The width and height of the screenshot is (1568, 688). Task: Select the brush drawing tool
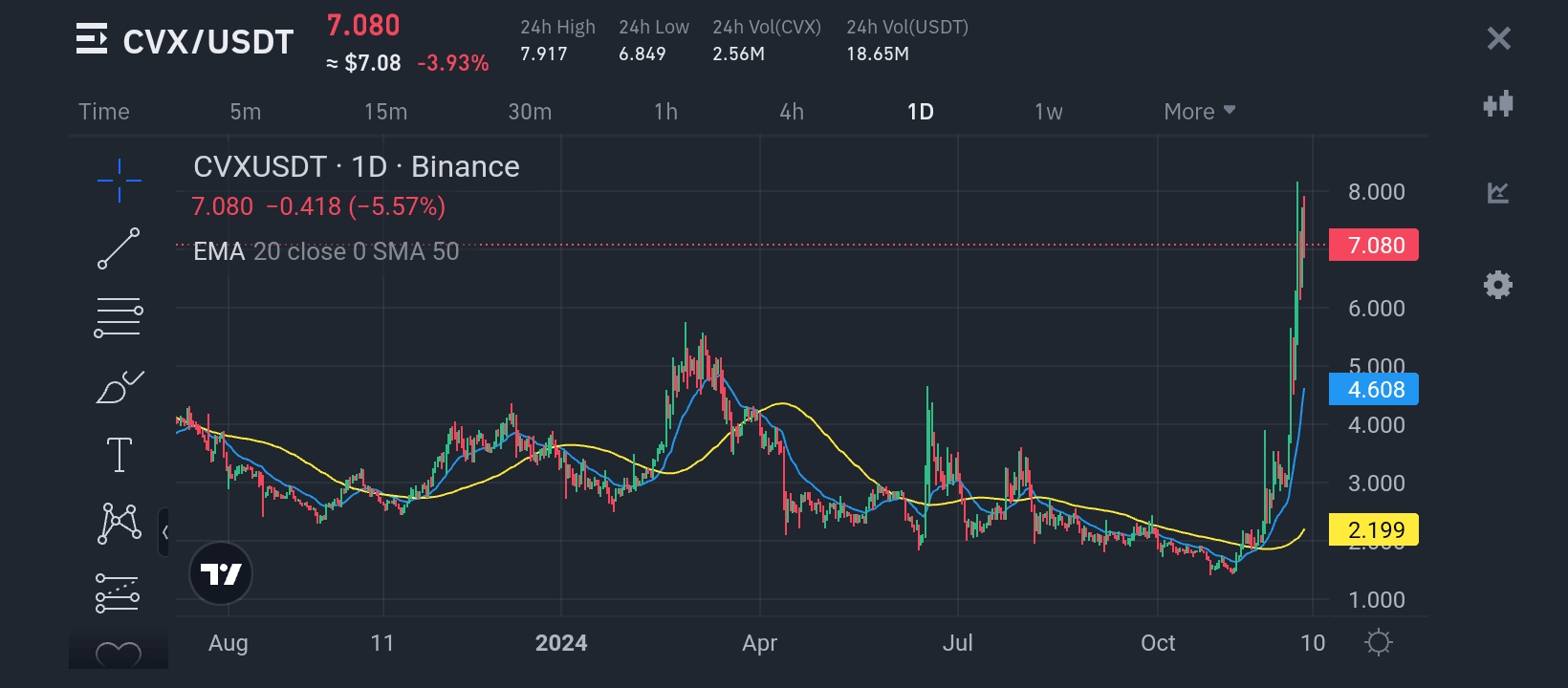click(x=120, y=387)
